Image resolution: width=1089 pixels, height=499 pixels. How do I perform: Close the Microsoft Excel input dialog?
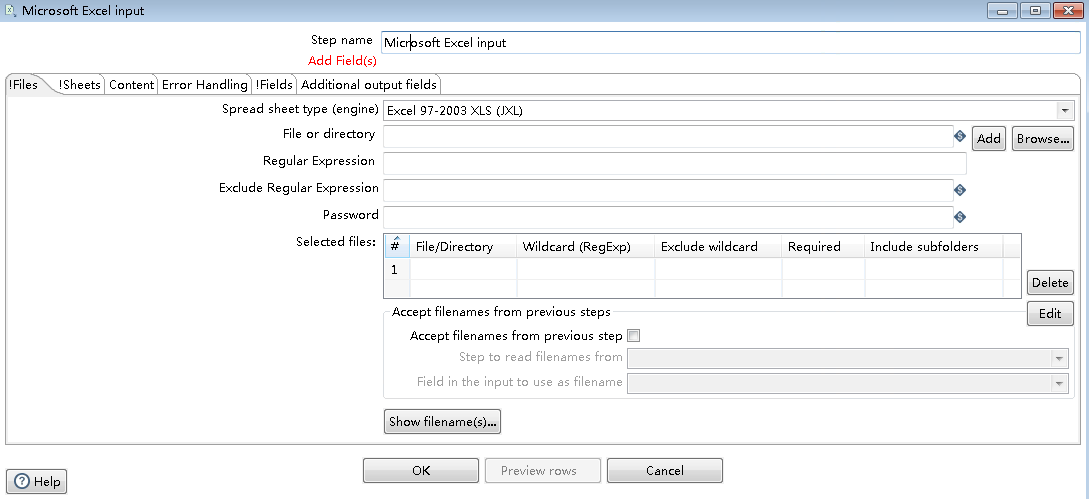click(1068, 10)
